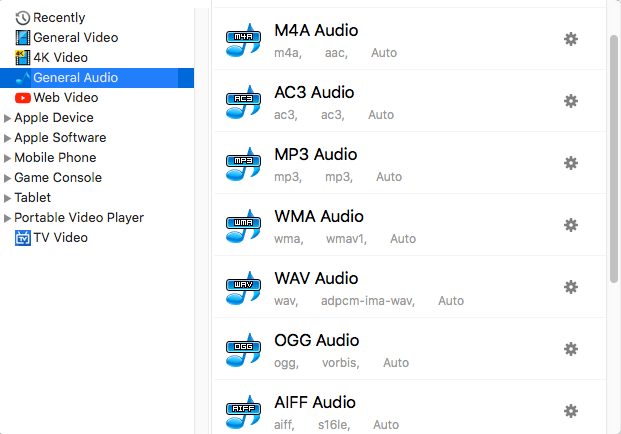Open WMA Audio profile settings gear
Viewport: 621px width, 434px height.
pyautogui.click(x=571, y=225)
